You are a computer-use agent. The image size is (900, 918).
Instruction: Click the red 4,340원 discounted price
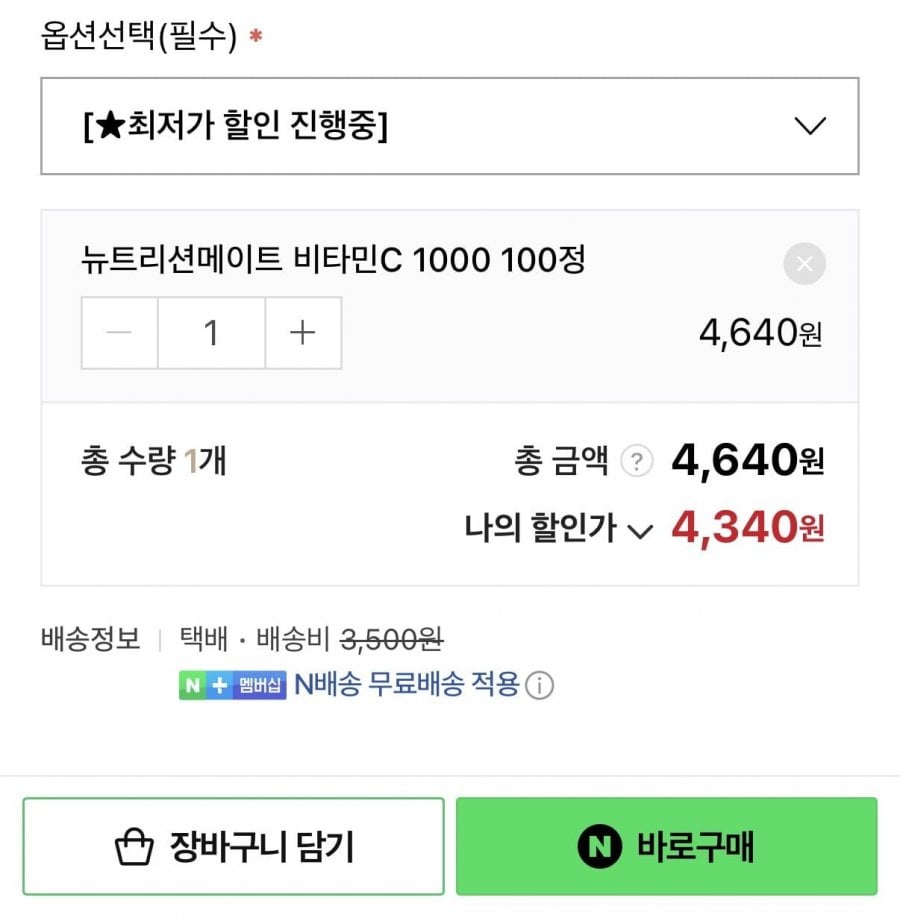pyautogui.click(x=747, y=527)
